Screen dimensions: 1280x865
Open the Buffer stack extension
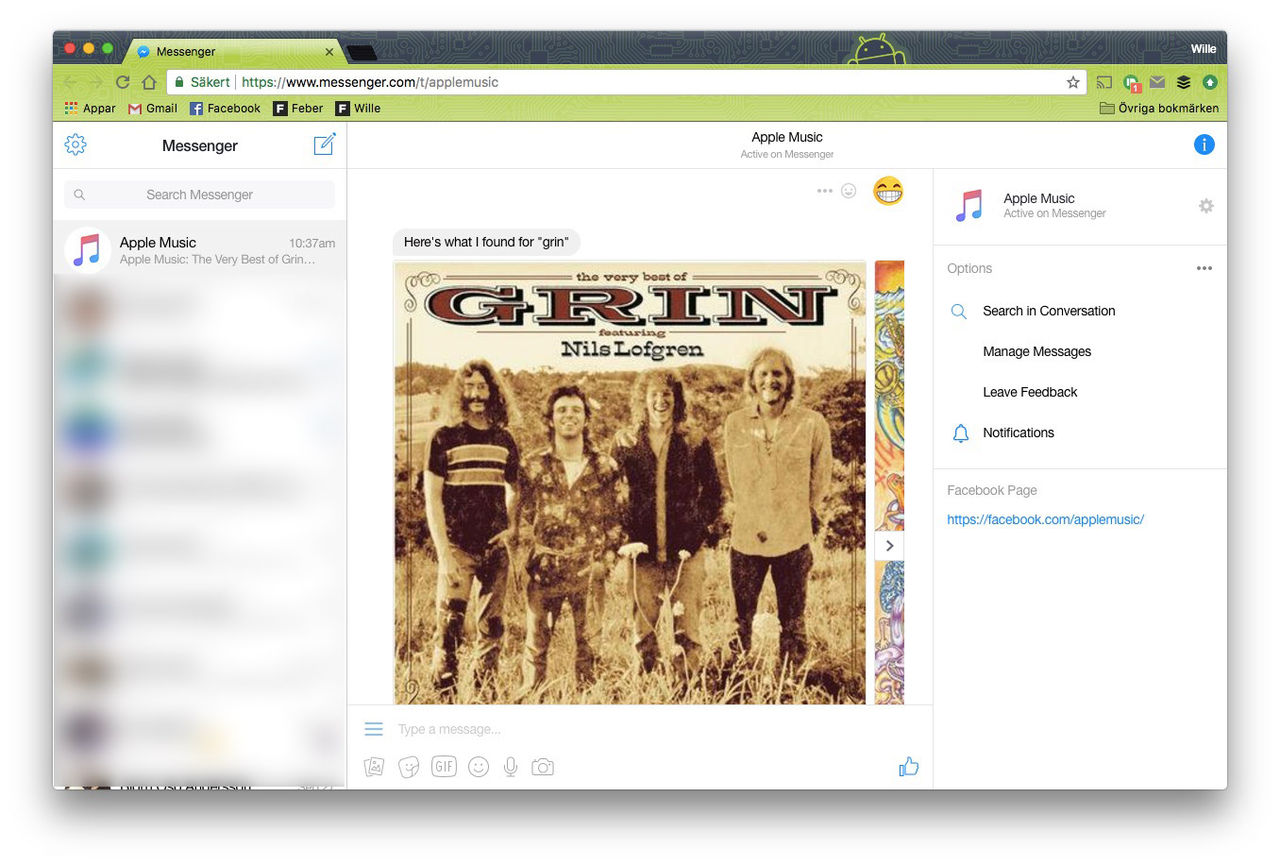pyautogui.click(x=1183, y=82)
